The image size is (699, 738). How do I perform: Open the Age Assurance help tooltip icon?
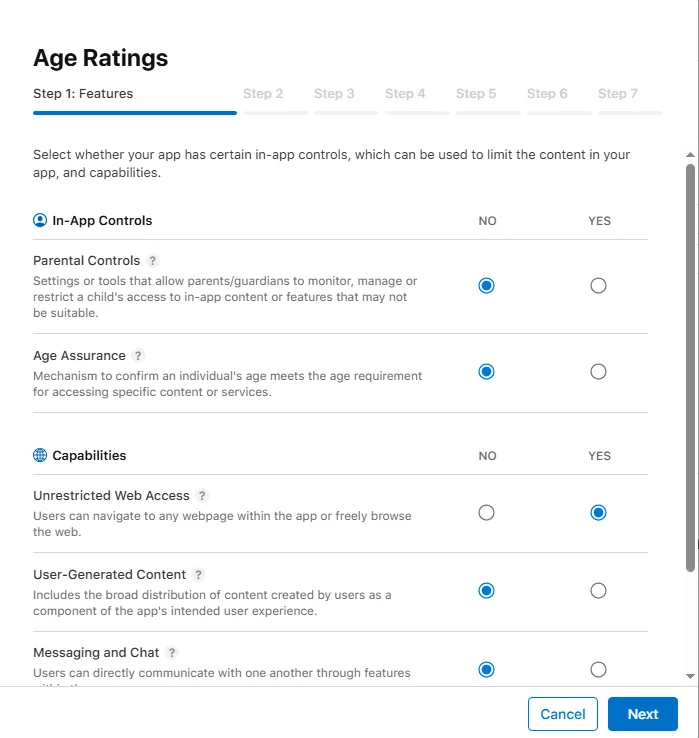tap(138, 356)
